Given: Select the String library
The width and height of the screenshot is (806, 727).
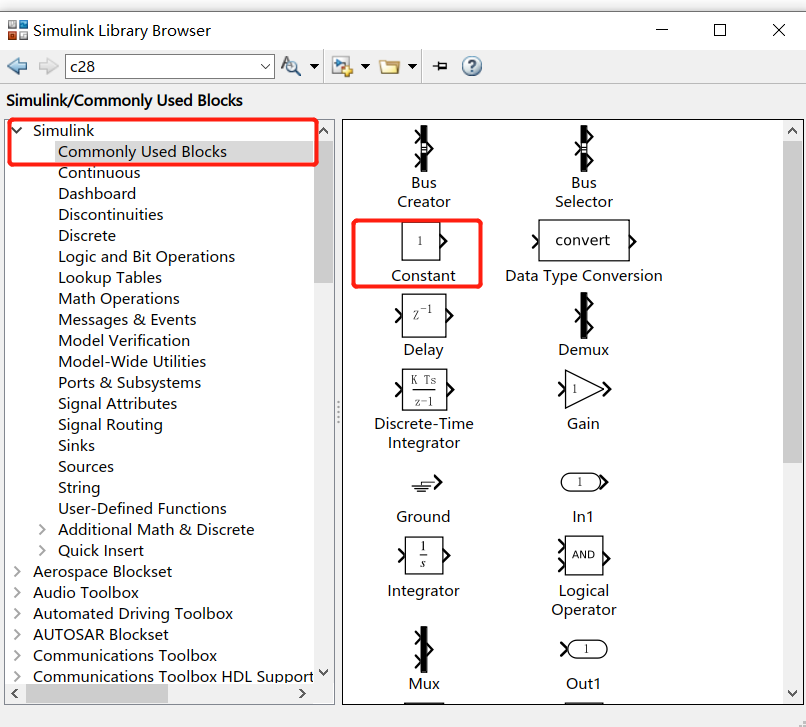Looking at the screenshot, I should click(79, 488).
